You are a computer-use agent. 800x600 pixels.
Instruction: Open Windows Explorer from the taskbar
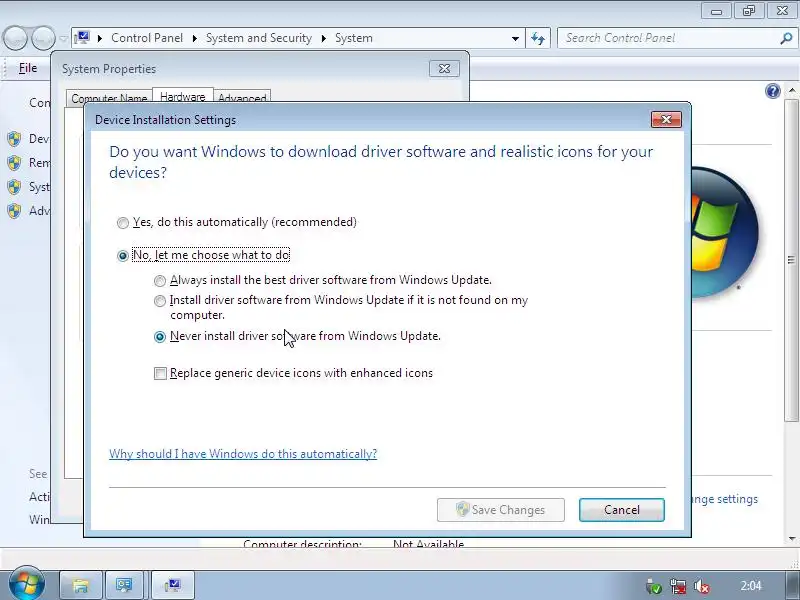[81, 585]
